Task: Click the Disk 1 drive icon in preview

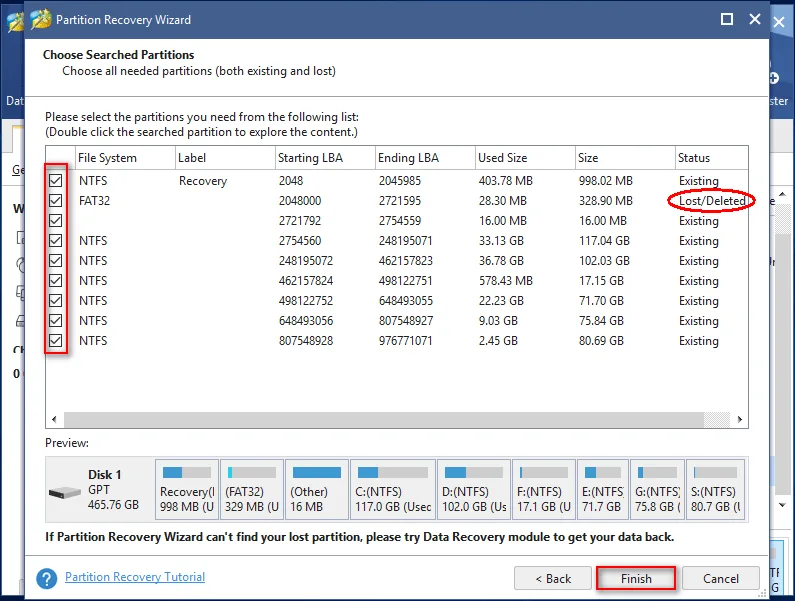Action: click(64, 492)
